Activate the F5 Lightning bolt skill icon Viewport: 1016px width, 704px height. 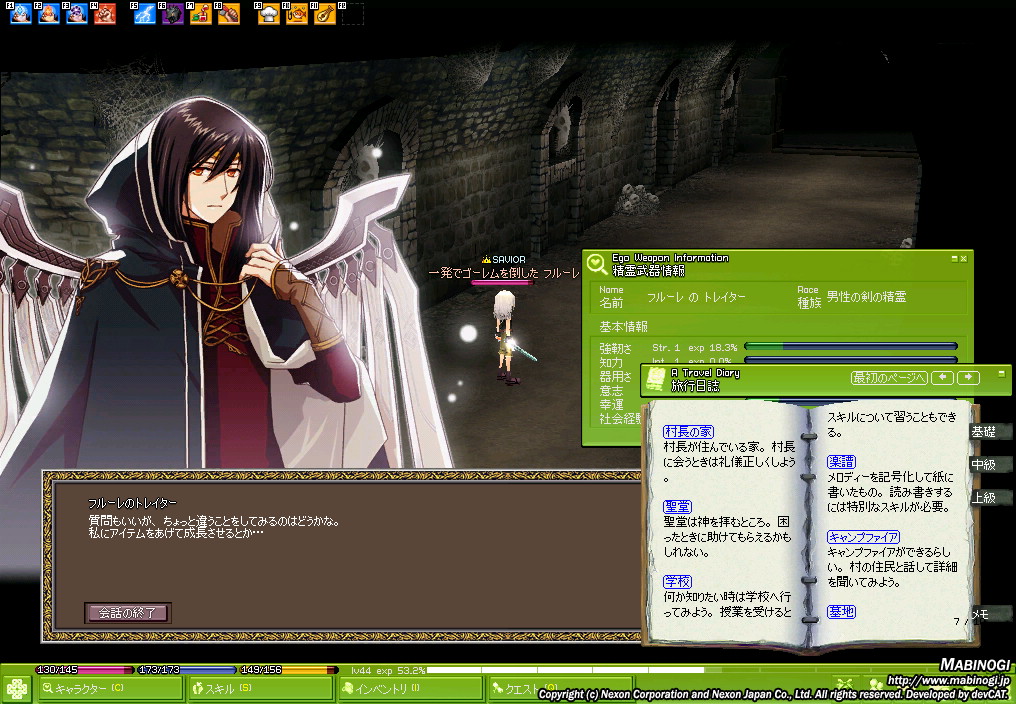[x=144, y=14]
